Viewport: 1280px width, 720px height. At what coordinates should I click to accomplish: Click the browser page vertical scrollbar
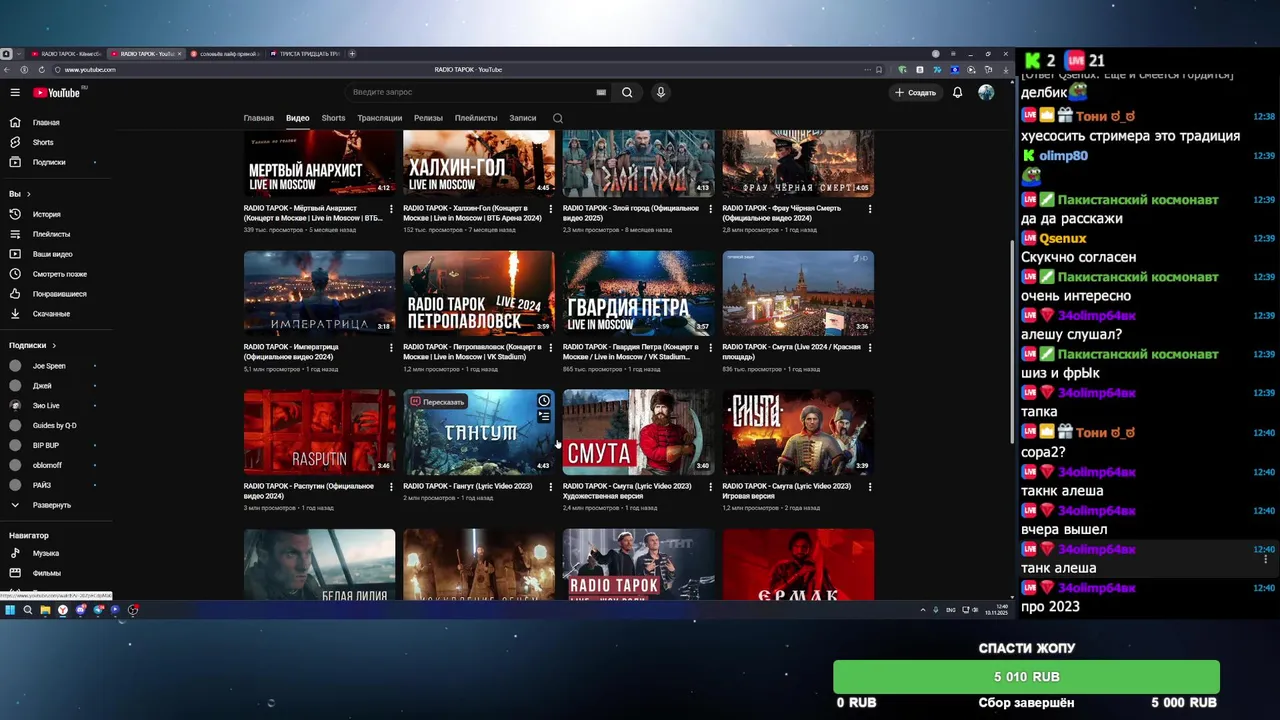(x=1011, y=340)
